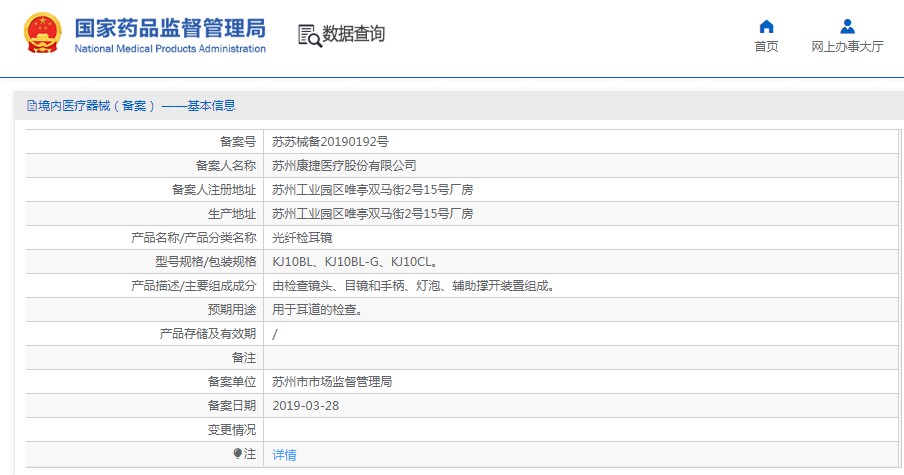This screenshot has width=904, height=475.
Task: Select company name 苏州康捷医疗股份有限公司
Action: click(x=344, y=166)
